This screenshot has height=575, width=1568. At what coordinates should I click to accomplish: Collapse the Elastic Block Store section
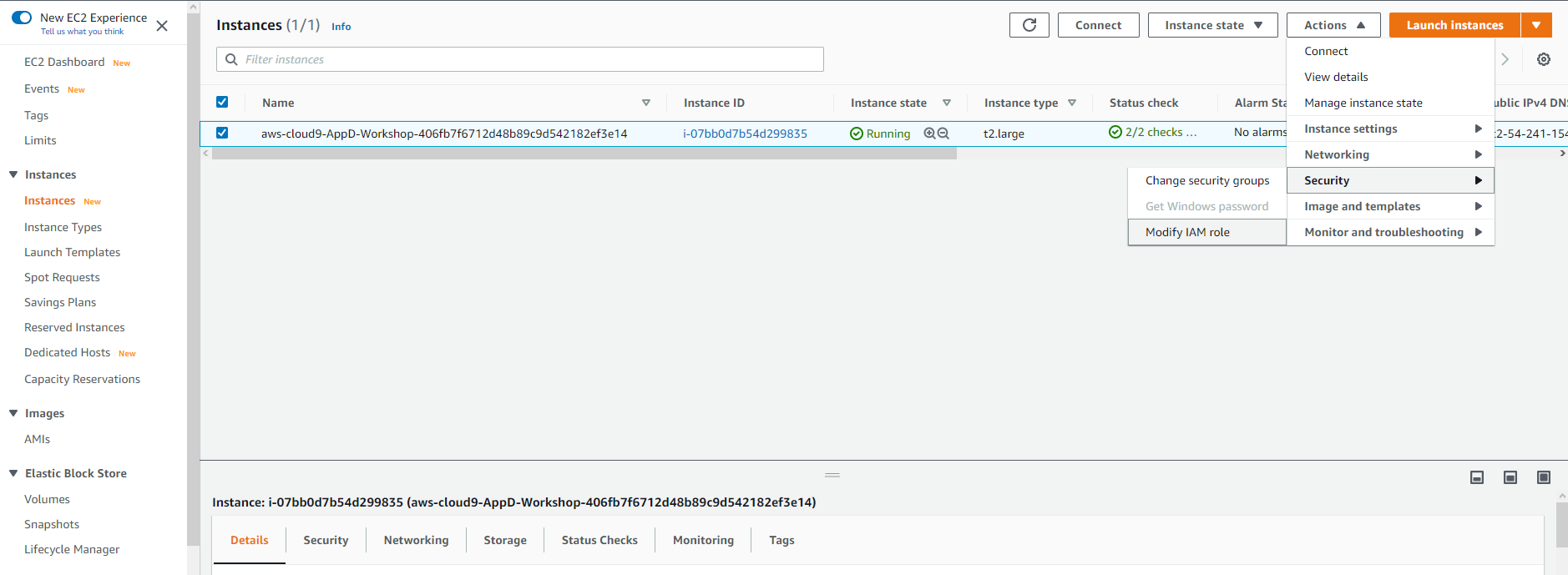pos(13,473)
